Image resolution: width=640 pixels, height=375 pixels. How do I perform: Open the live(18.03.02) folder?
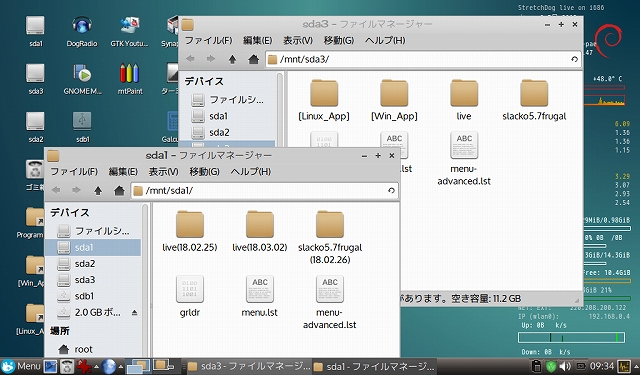click(x=260, y=231)
